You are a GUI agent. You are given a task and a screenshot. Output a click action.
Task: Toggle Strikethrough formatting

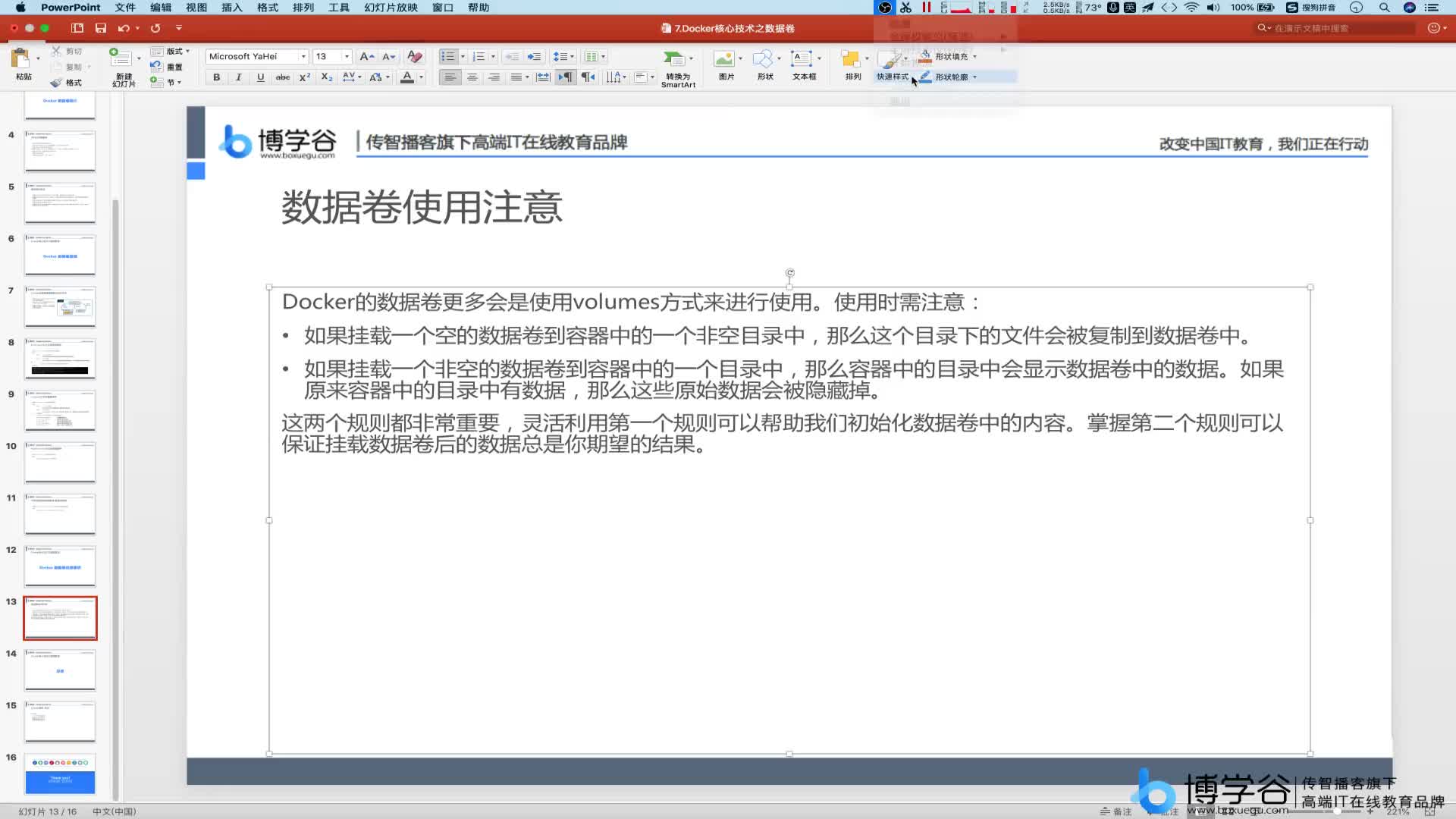click(283, 77)
